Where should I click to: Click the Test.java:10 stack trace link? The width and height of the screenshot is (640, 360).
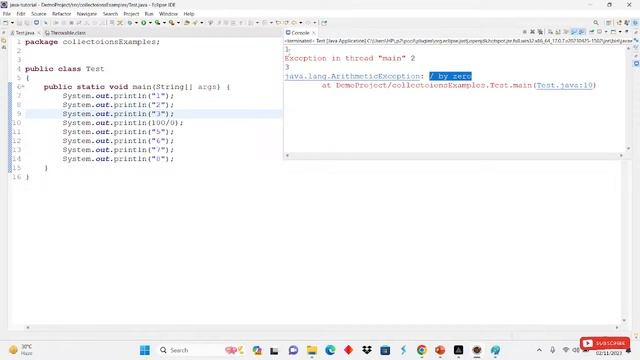(564, 85)
